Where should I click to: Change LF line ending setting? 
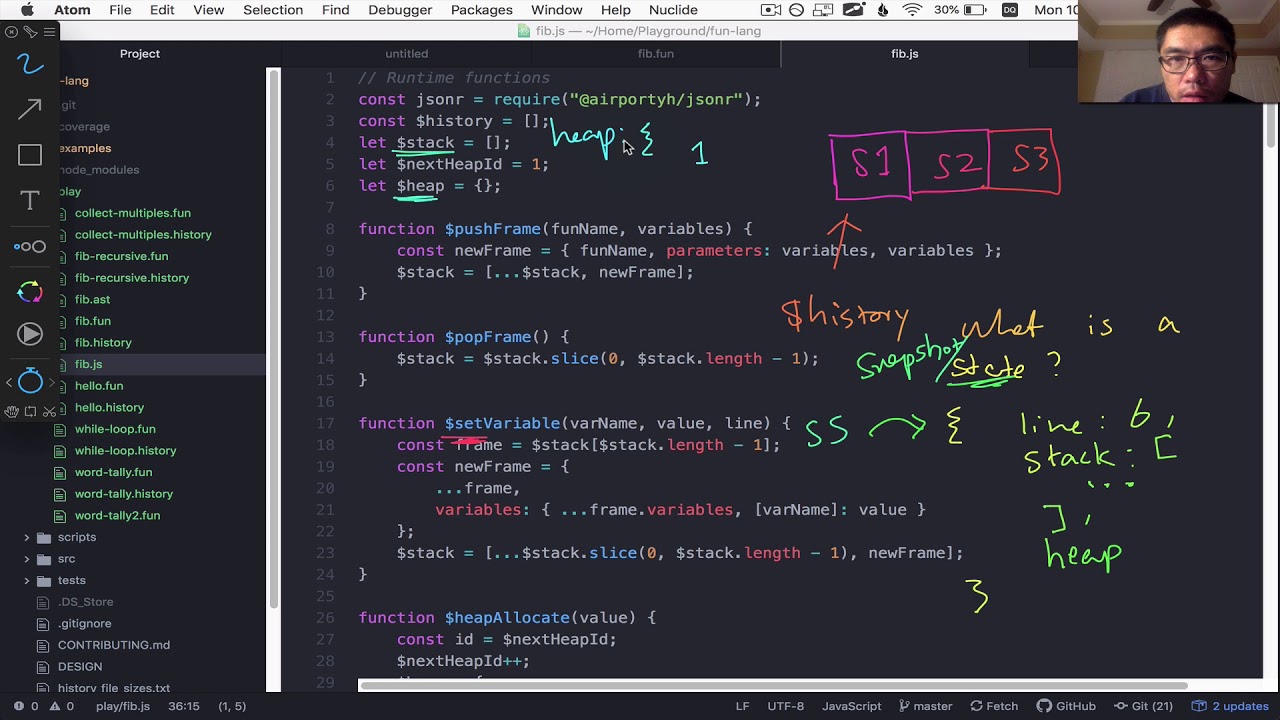742,706
